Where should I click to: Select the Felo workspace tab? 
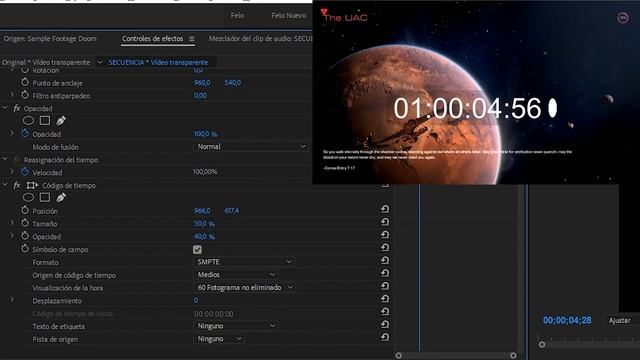coord(237,16)
